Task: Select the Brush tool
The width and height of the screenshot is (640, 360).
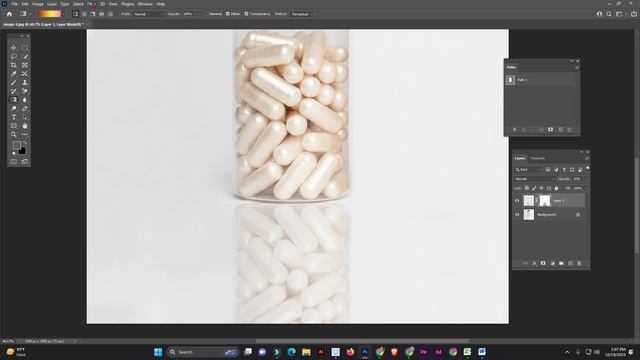Action: [13, 82]
